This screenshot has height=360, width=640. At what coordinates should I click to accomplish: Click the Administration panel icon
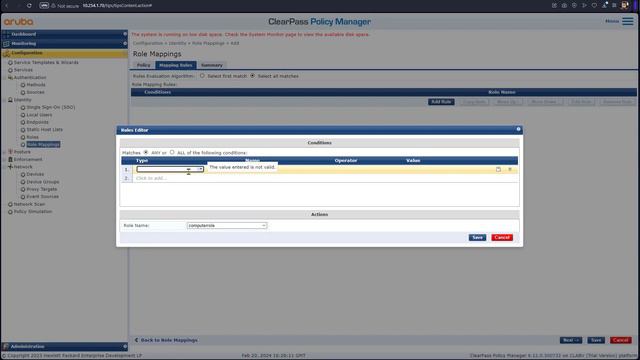click(6, 346)
